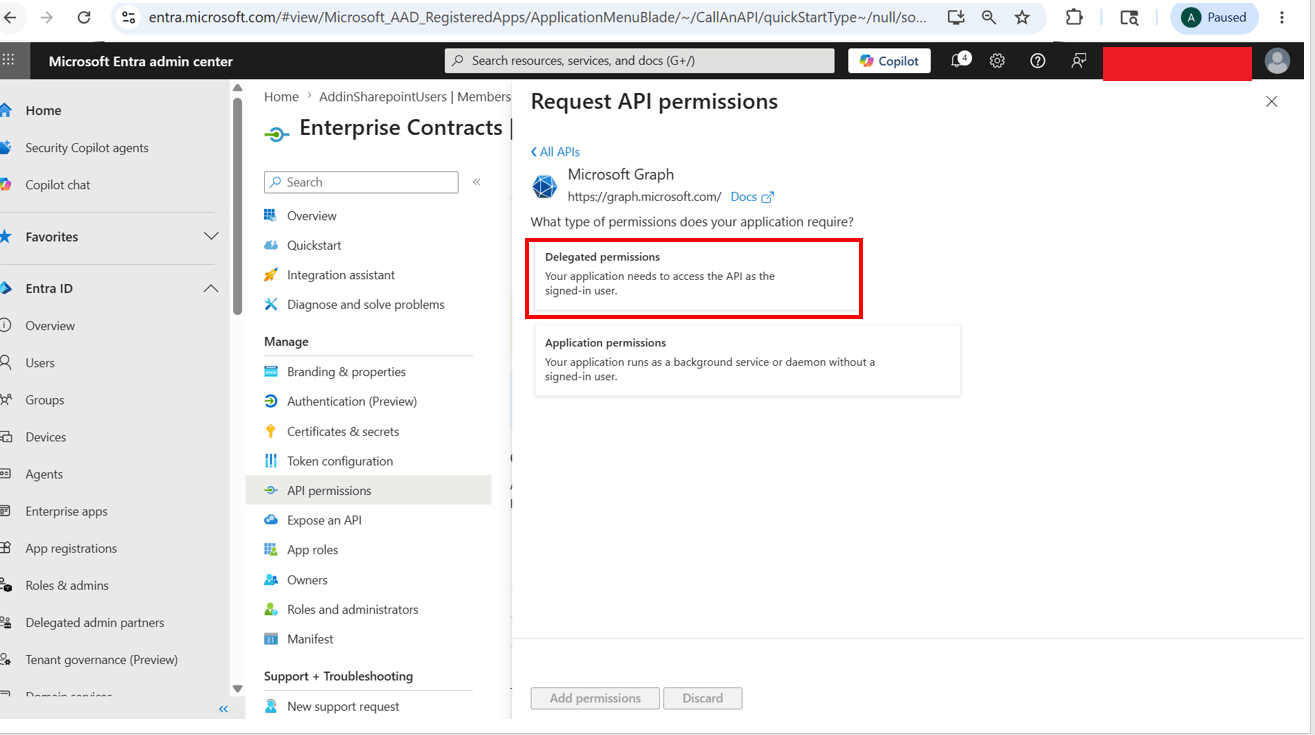This screenshot has height=735, width=1315.
Task: Click the notifications bell icon
Action: click(x=960, y=60)
